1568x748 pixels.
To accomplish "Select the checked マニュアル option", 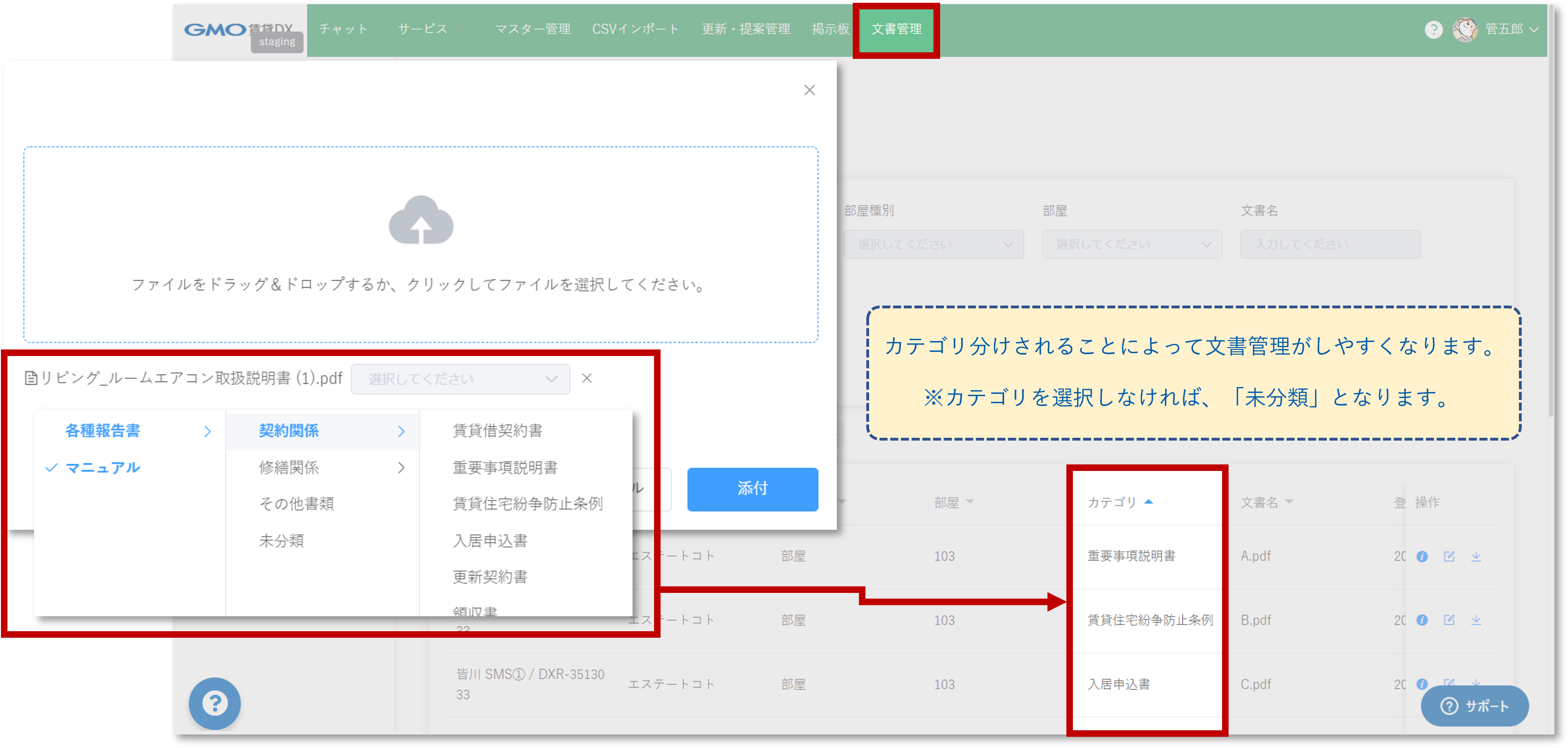I will pos(102,468).
